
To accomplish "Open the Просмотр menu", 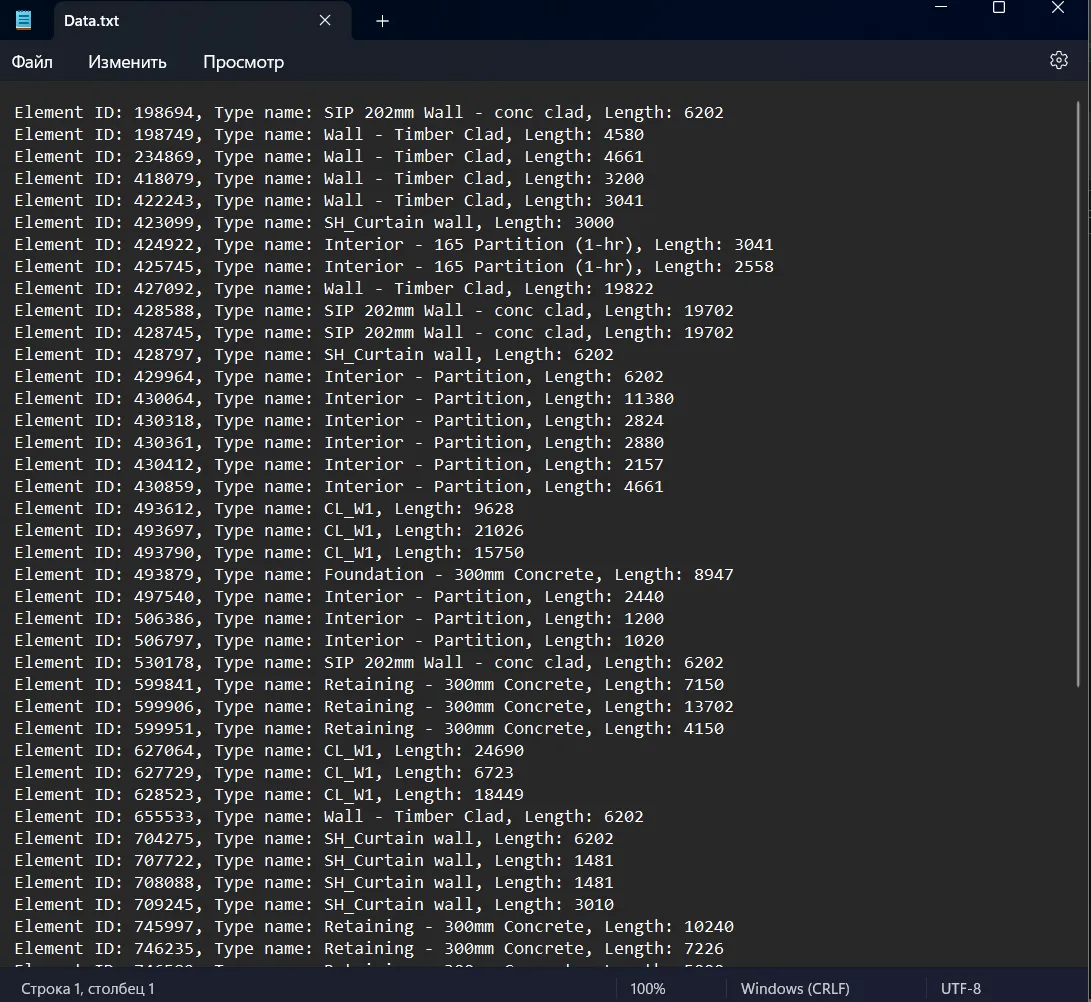I will coord(244,62).
